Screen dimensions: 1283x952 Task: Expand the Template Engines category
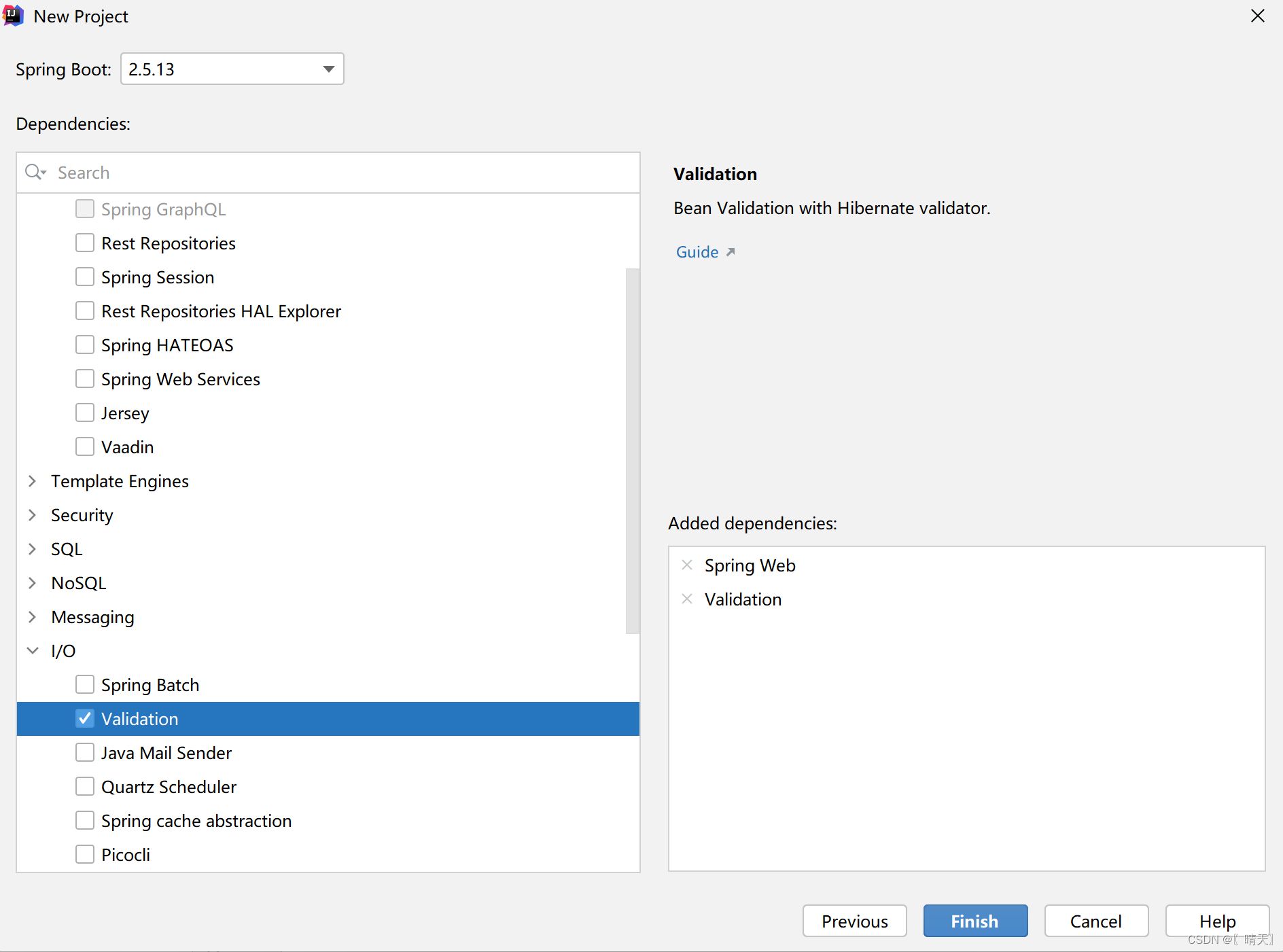[32, 481]
